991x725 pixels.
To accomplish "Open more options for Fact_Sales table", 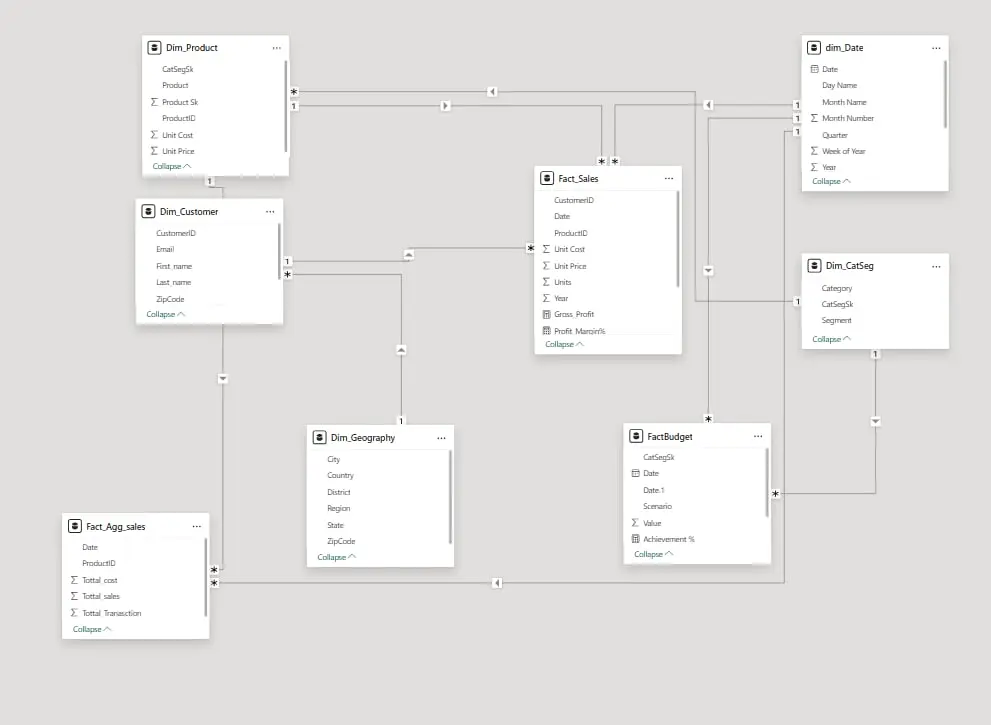I will pos(669,178).
